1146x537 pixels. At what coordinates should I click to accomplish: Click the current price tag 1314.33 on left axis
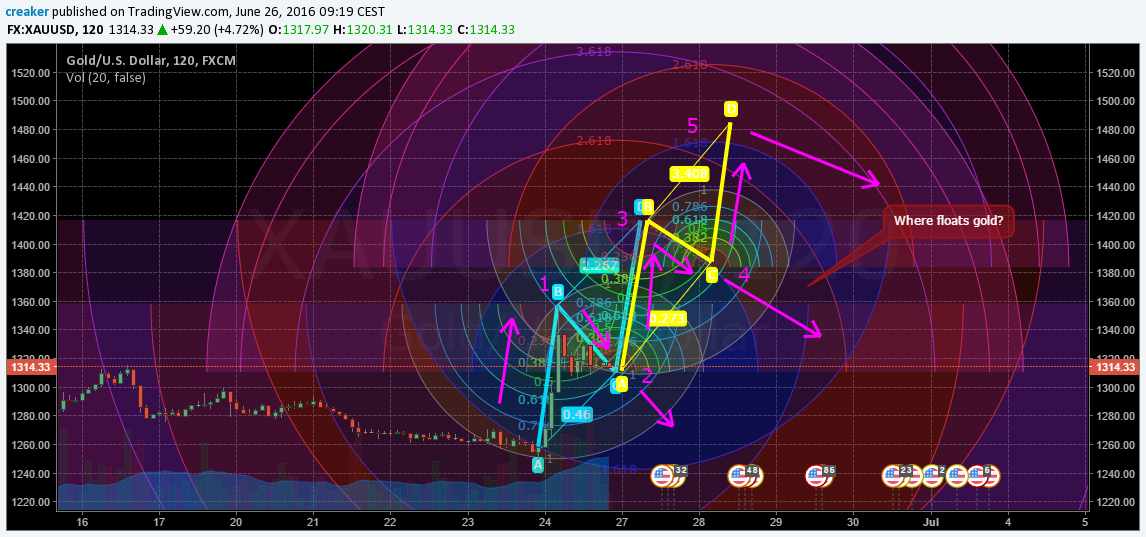30,367
